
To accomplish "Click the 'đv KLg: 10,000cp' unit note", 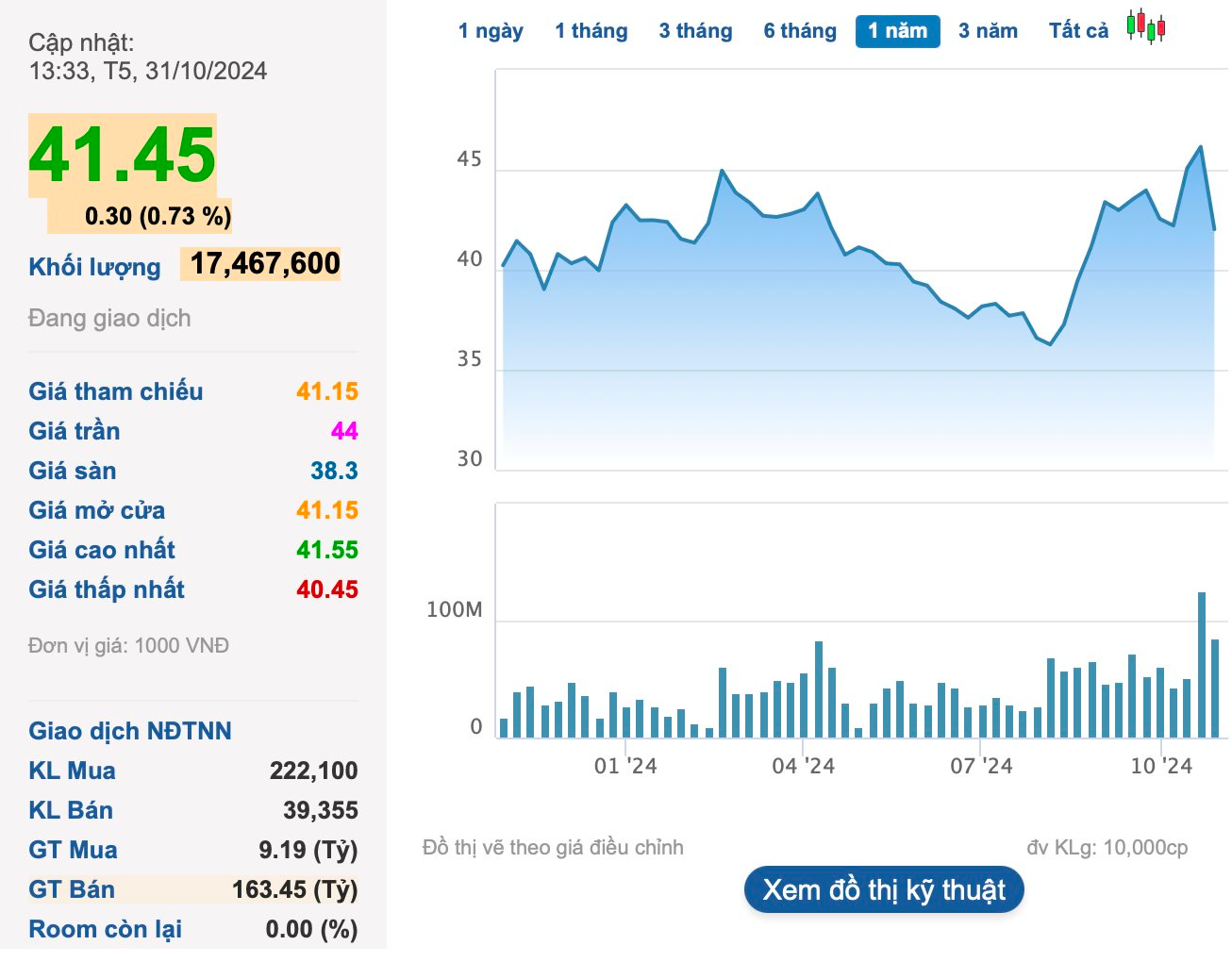I will (x=1107, y=848).
